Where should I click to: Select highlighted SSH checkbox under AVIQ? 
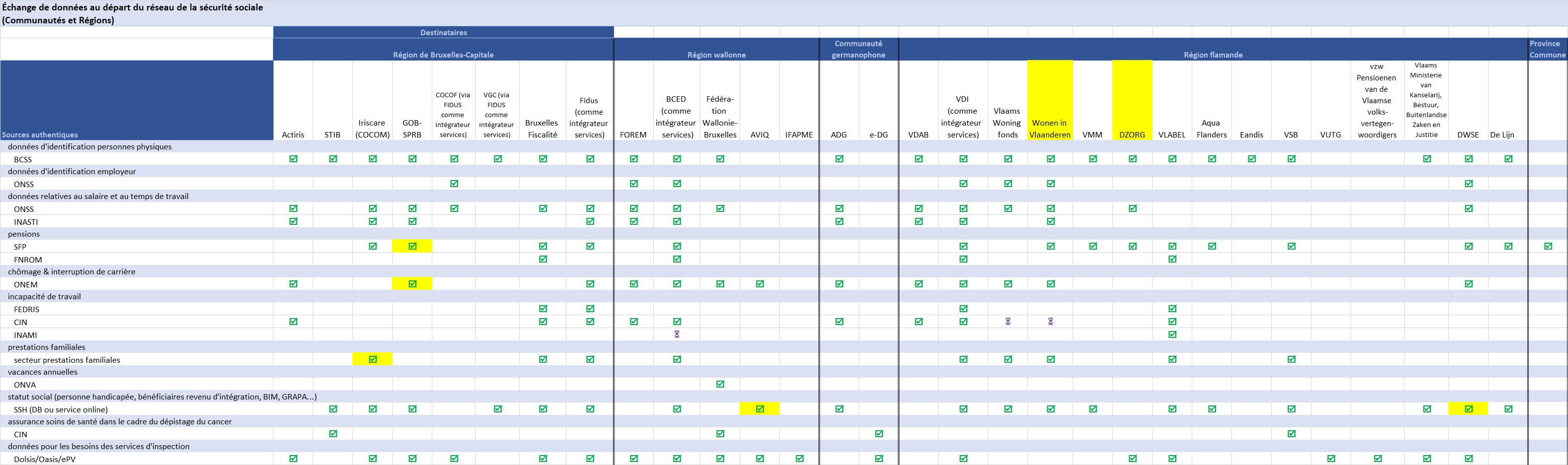click(759, 409)
